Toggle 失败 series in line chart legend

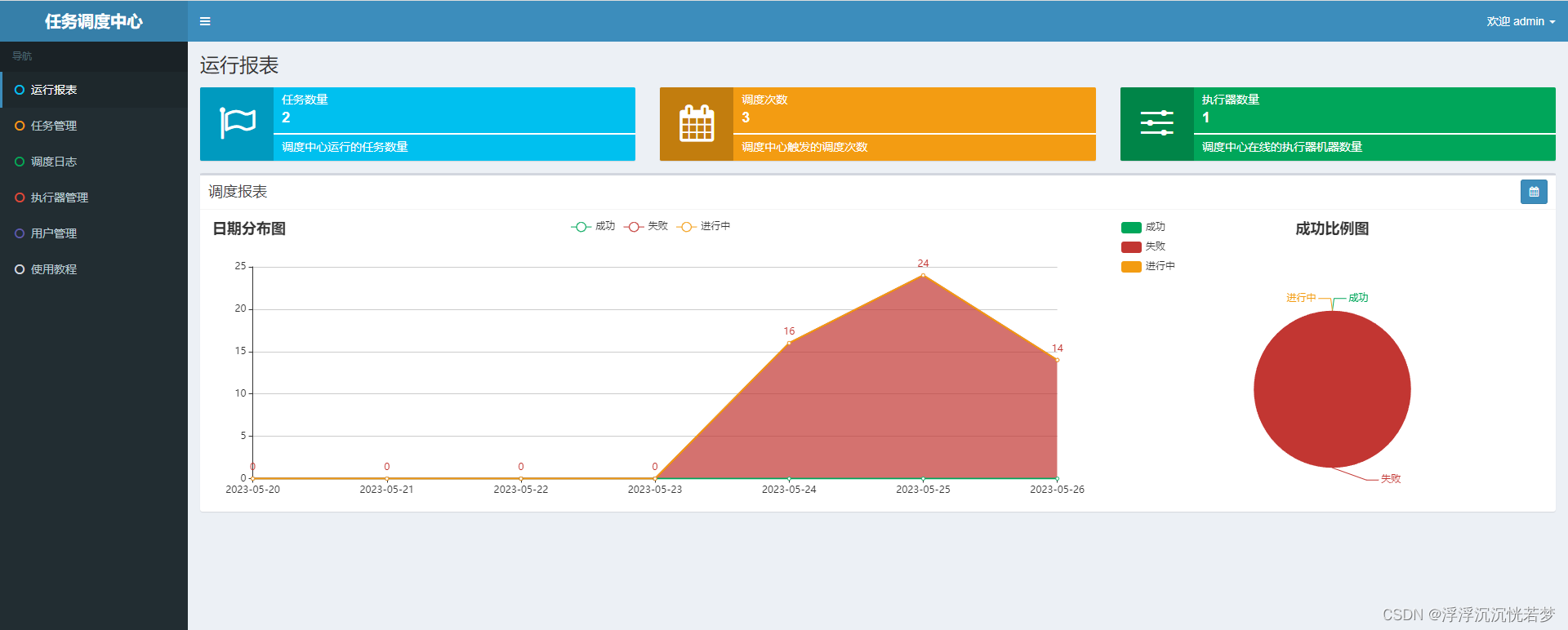tap(646, 226)
